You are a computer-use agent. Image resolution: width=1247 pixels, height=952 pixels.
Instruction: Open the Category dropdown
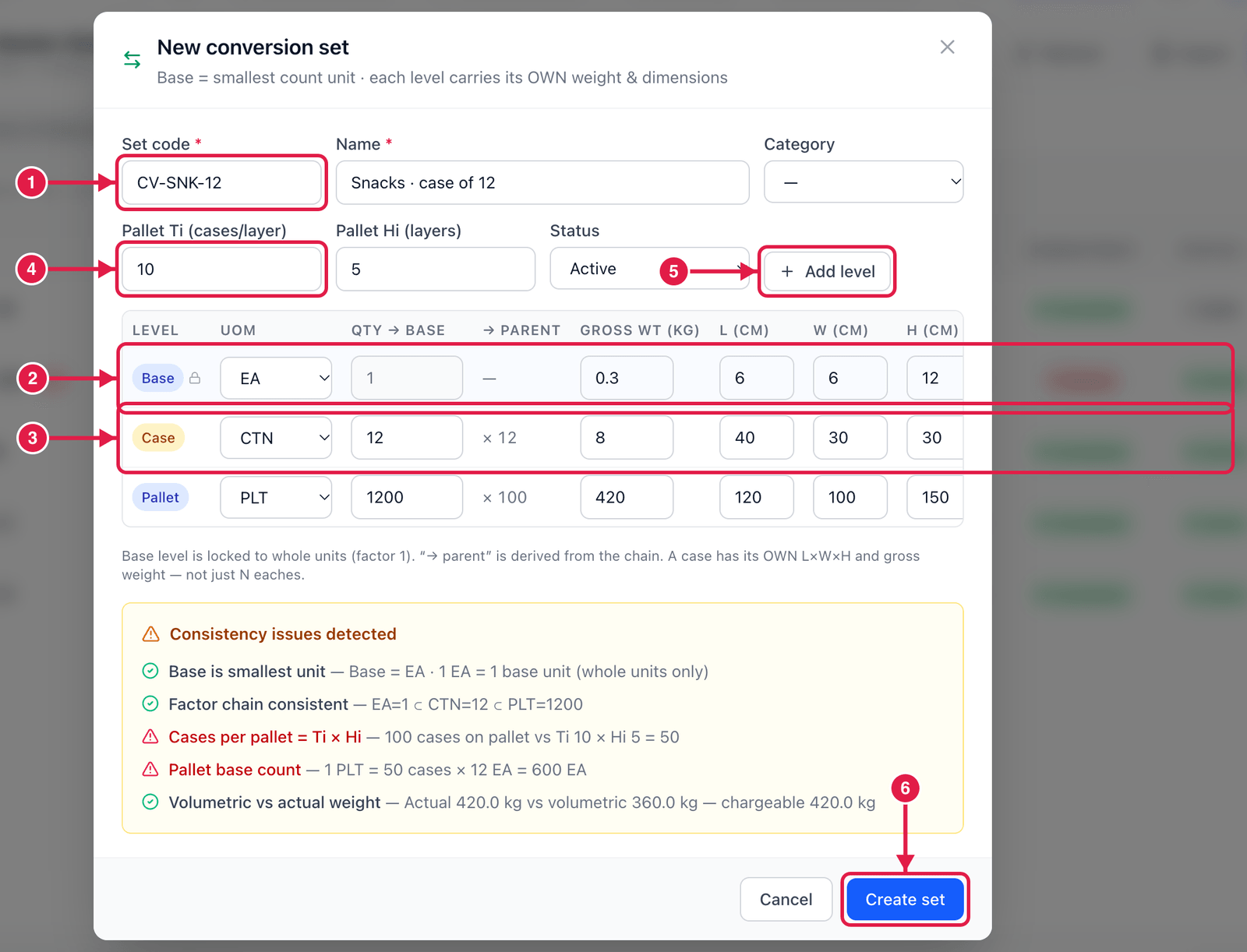click(x=864, y=182)
